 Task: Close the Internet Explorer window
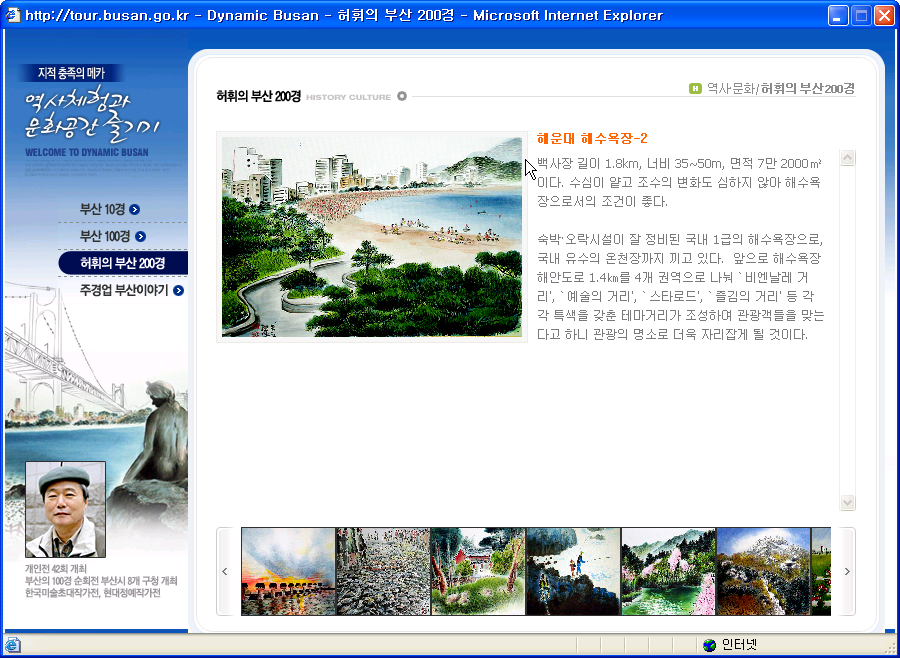[884, 16]
